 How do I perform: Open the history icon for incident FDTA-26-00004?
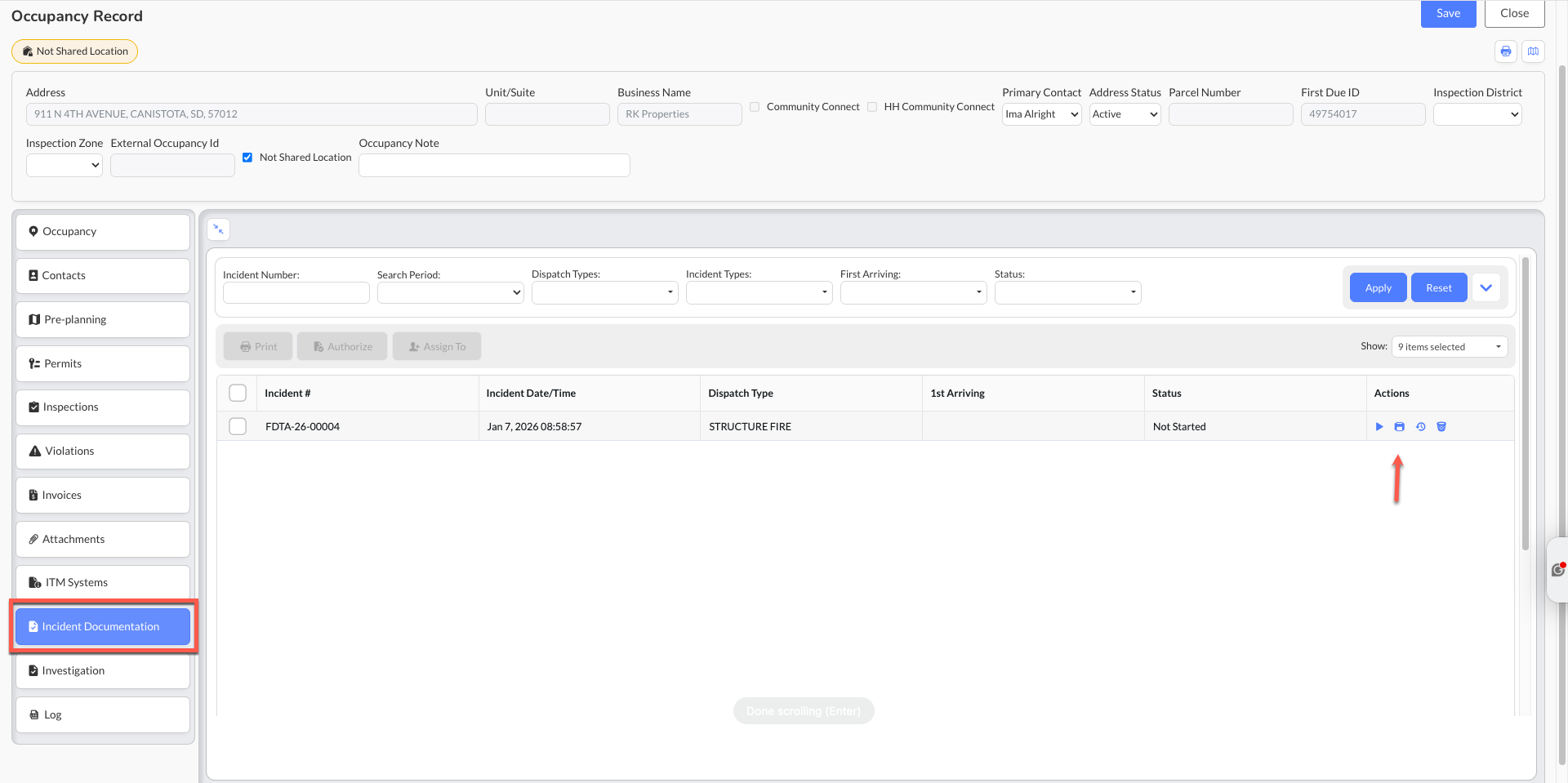pyautogui.click(x=1421, y=427)
